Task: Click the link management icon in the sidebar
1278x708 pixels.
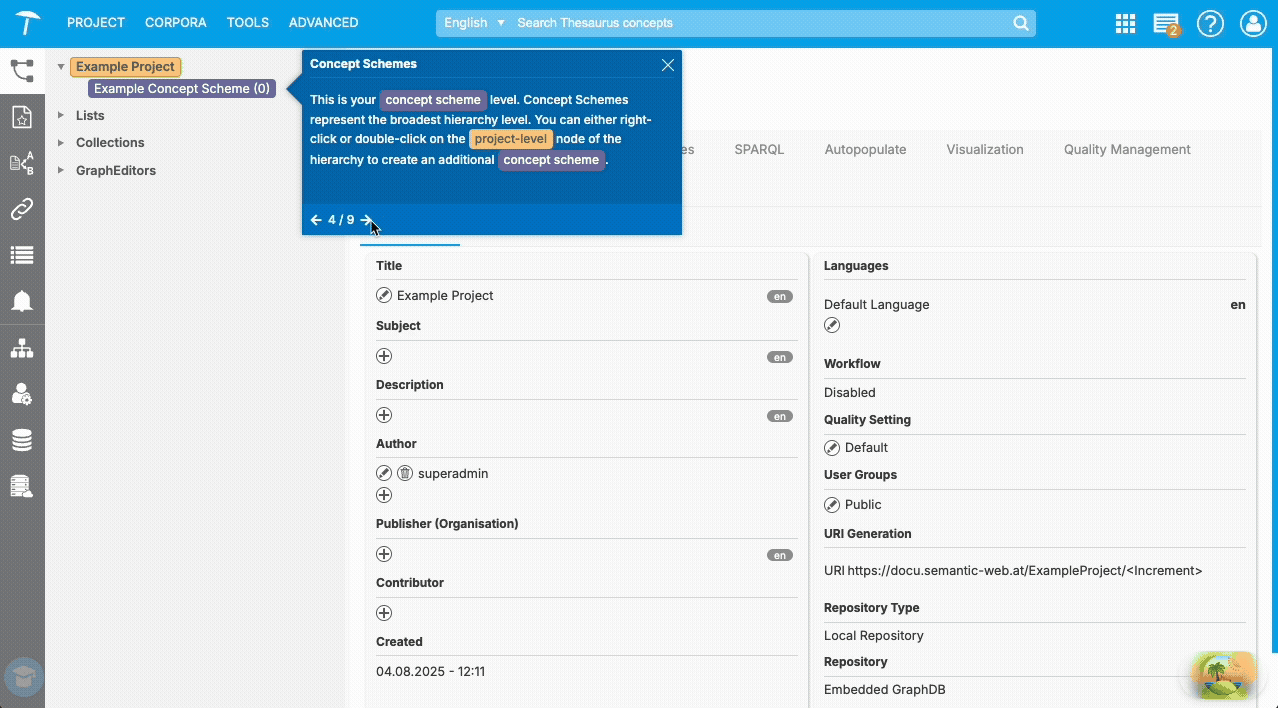Action: coord(22,209)
